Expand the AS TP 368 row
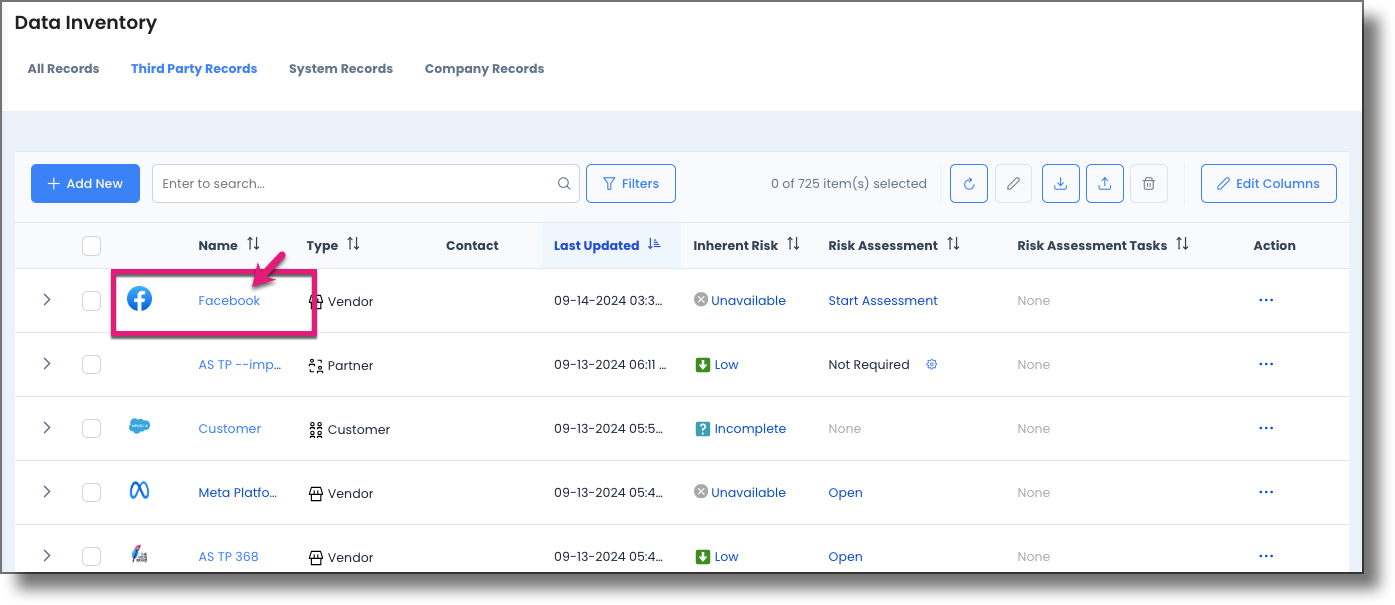1395x605 pixels. [x=46, y=556]
